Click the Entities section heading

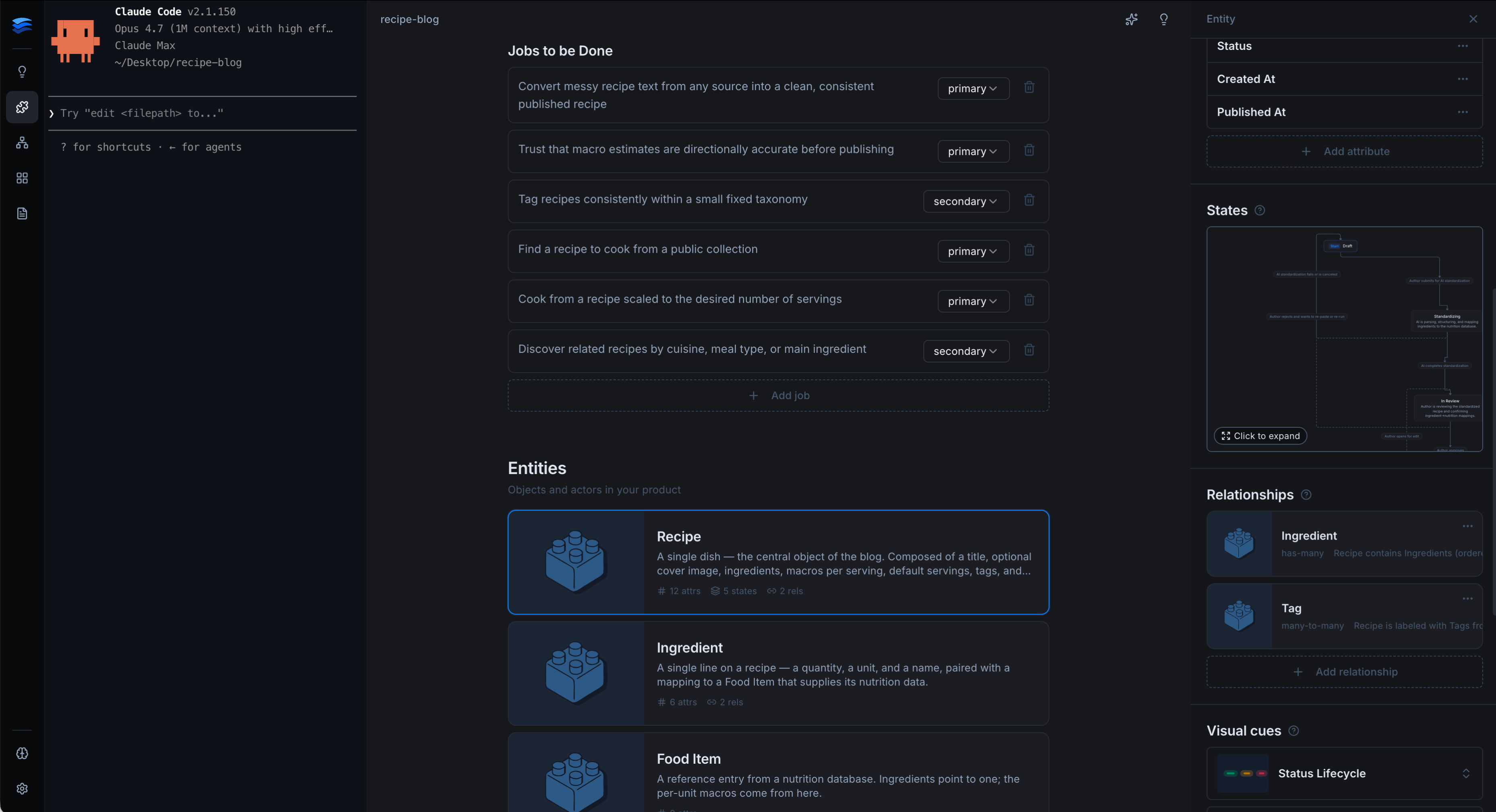tap(537, 468)
